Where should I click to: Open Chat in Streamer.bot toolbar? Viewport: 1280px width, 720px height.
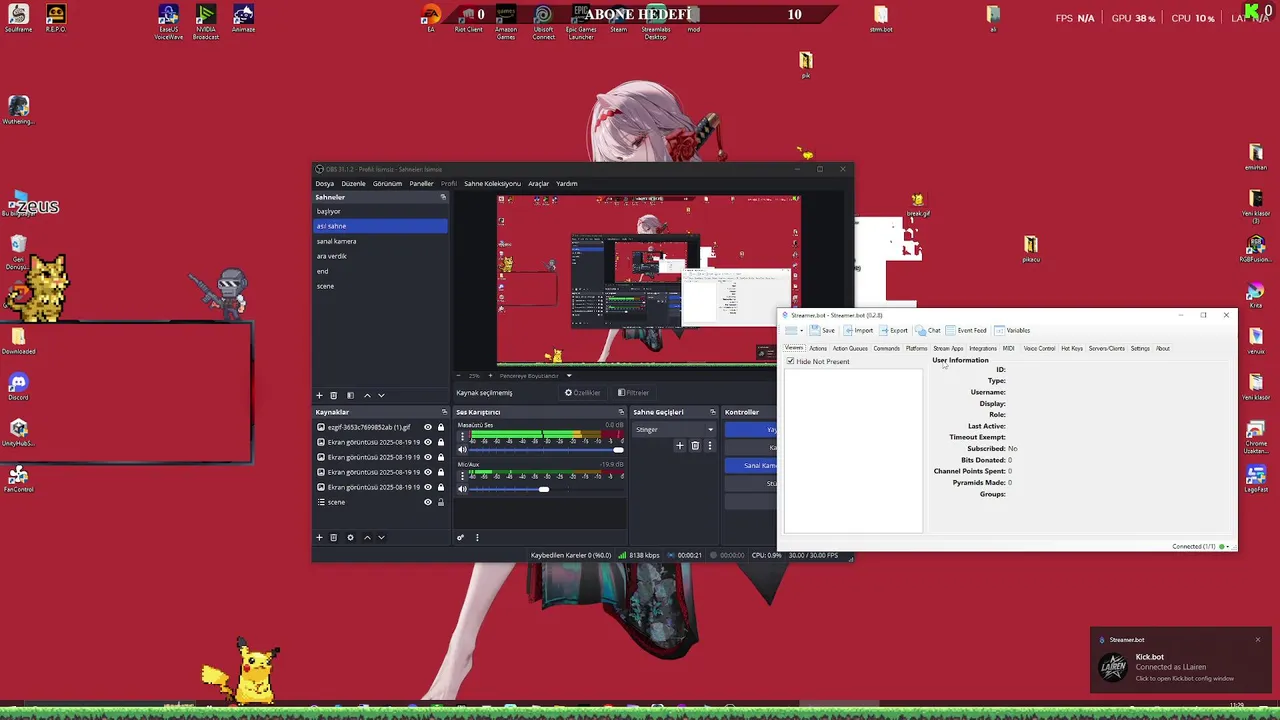coord(928,331)
